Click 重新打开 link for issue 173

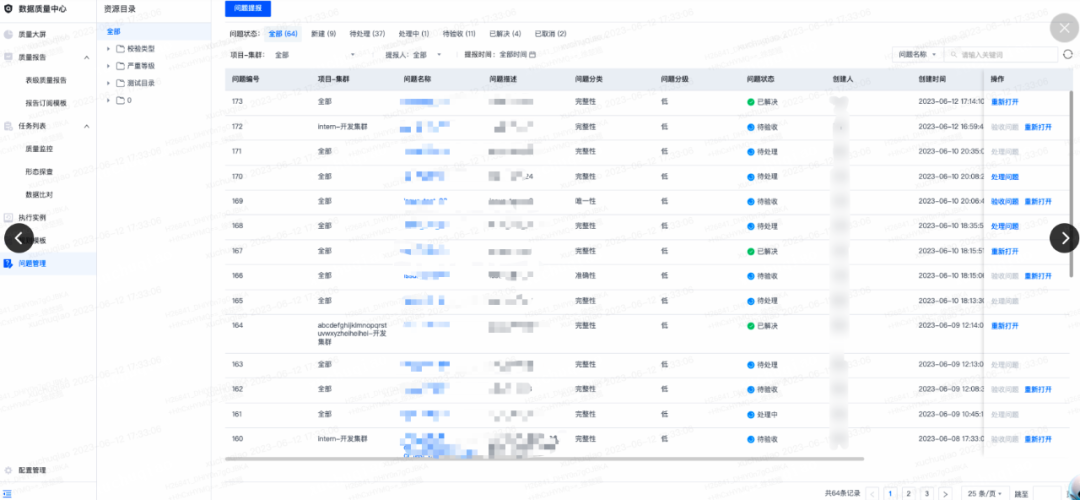point(1004,102)
